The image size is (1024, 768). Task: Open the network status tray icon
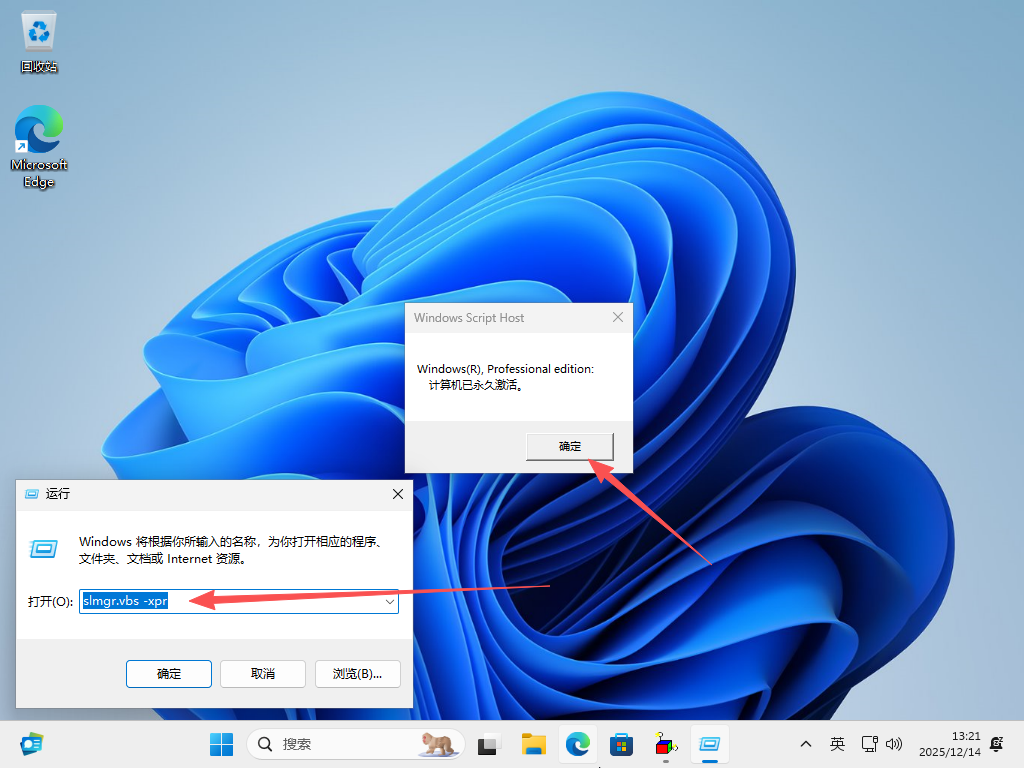click(x=869, y=744)
